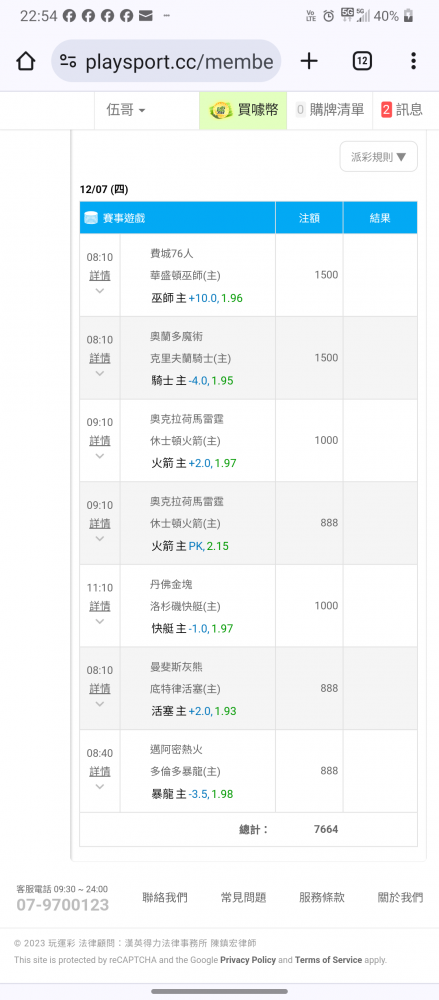This screenshot has width=439, height=1000.
Task: Open the browser three-dot menu
Action: (x=413, y=61)
